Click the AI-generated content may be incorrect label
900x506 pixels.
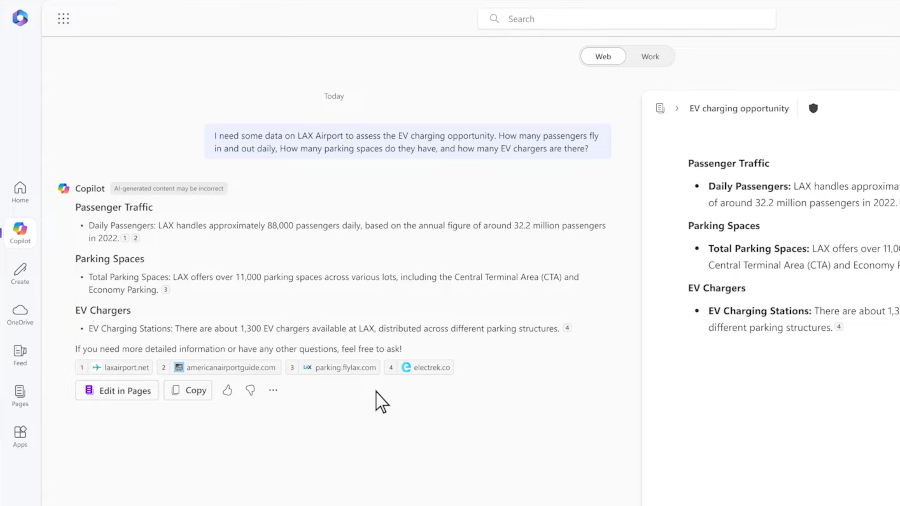(169, 188)
